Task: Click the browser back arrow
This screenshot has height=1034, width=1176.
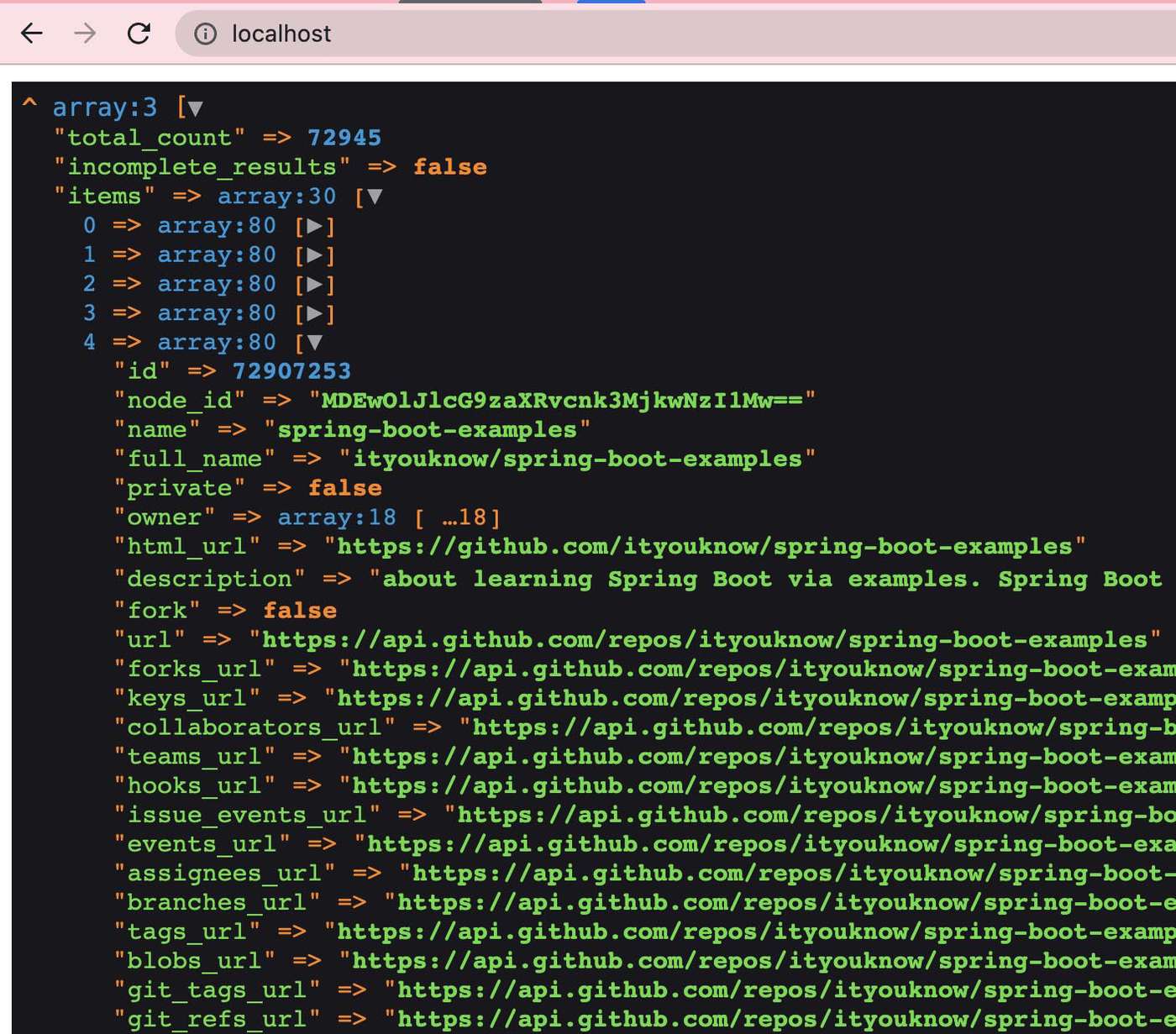Action: 31,34
